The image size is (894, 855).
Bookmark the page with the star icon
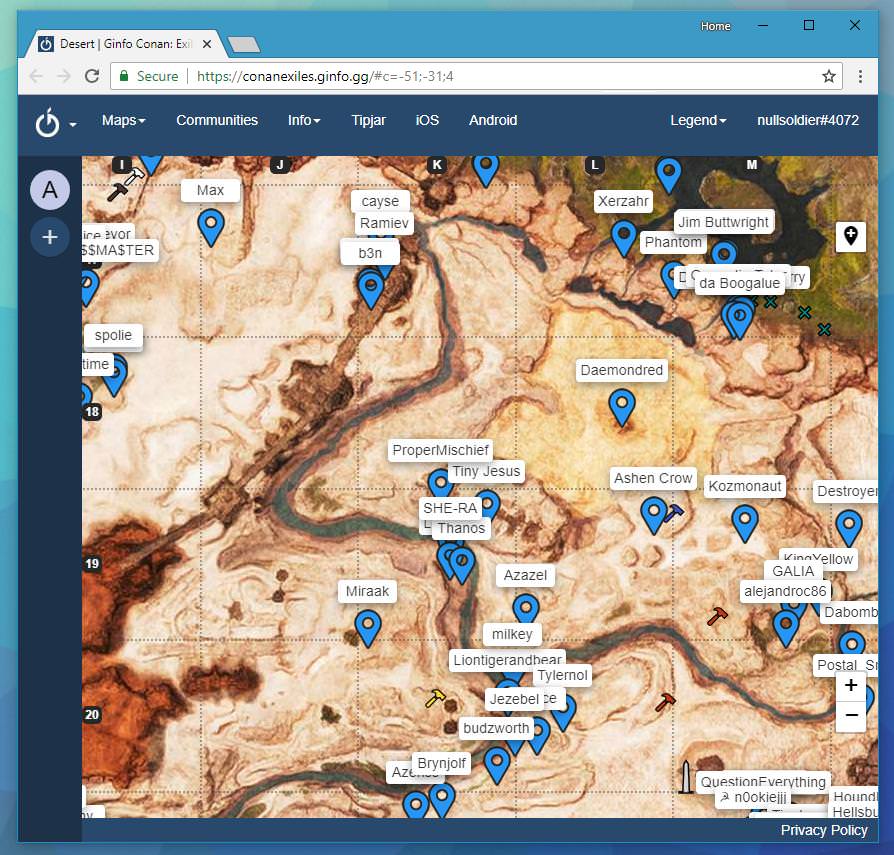click(829, 76)
